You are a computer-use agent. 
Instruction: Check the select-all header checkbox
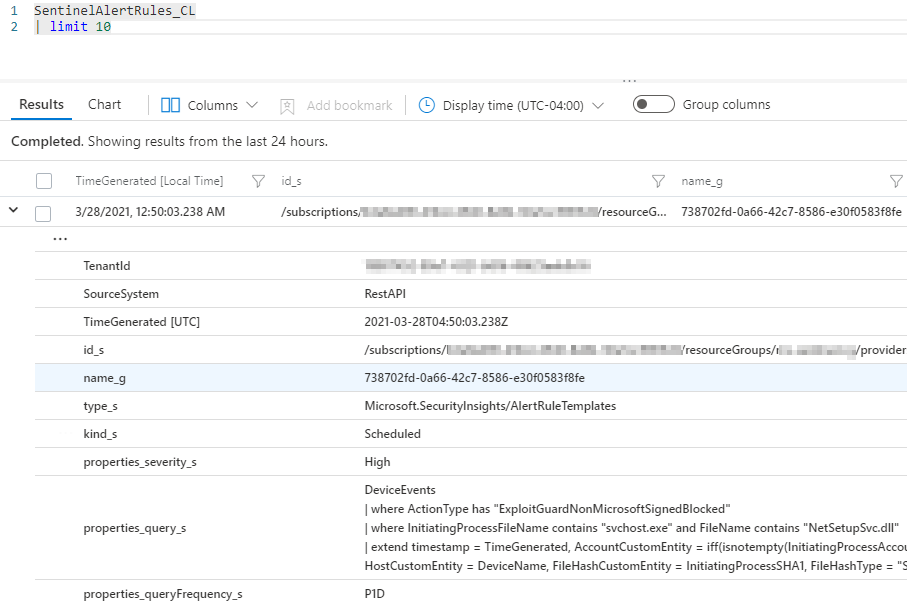click(44, 181)
